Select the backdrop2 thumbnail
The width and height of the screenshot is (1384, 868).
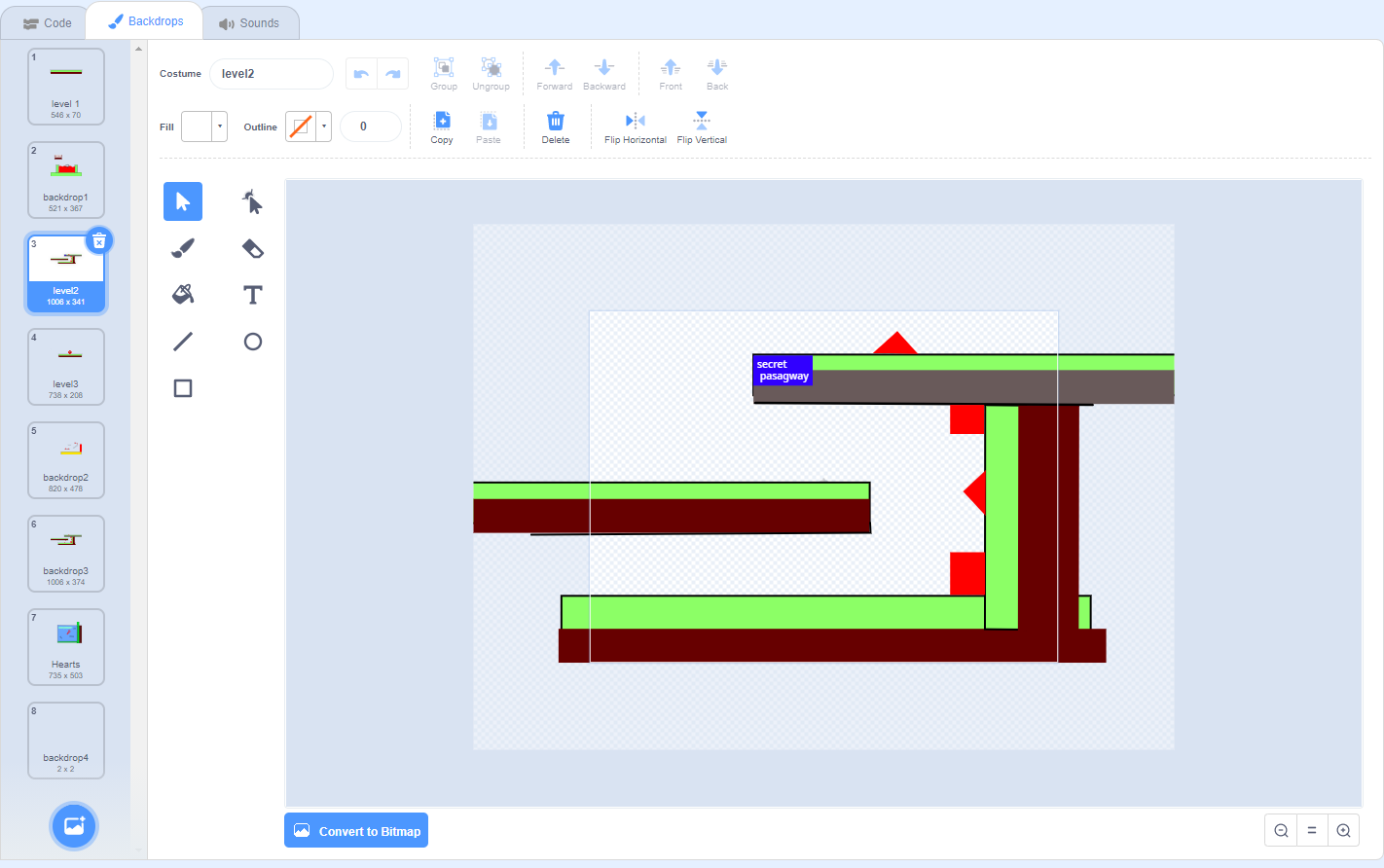[66, 460]
